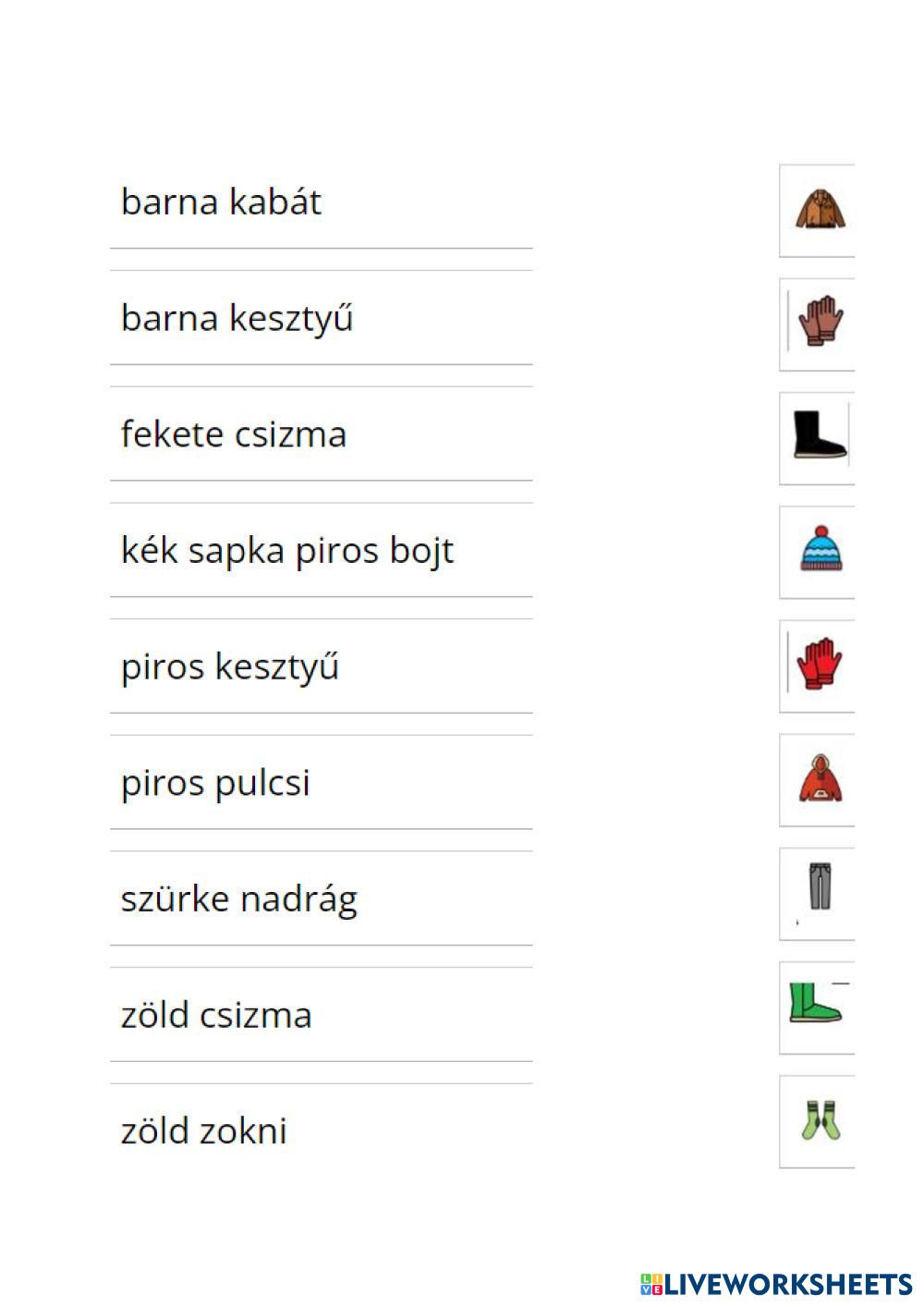Image resolution: width=924 pixels, height=1307 pixels.
Task: Click the gray trousers image
Action: point(820,887)
